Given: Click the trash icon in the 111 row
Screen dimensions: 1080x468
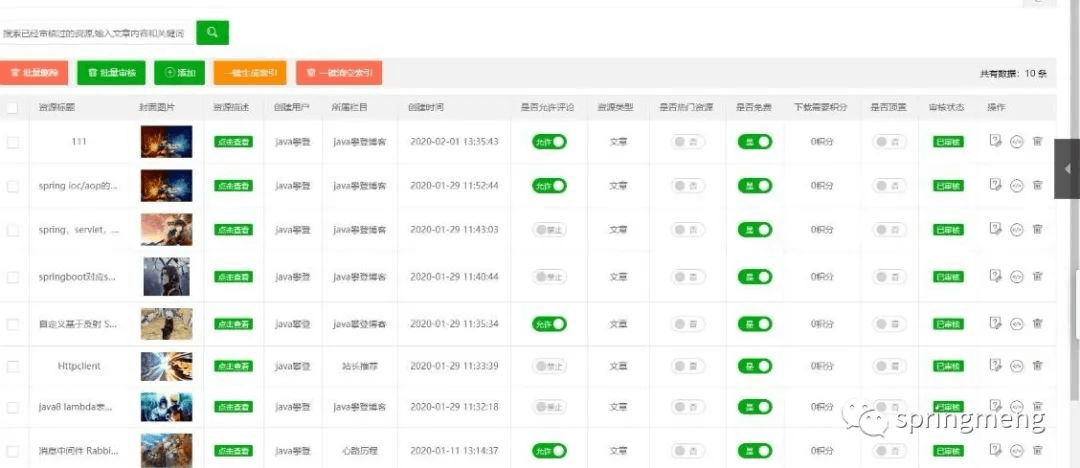Looking at the screenshot, I should [x=1037, y=141].
